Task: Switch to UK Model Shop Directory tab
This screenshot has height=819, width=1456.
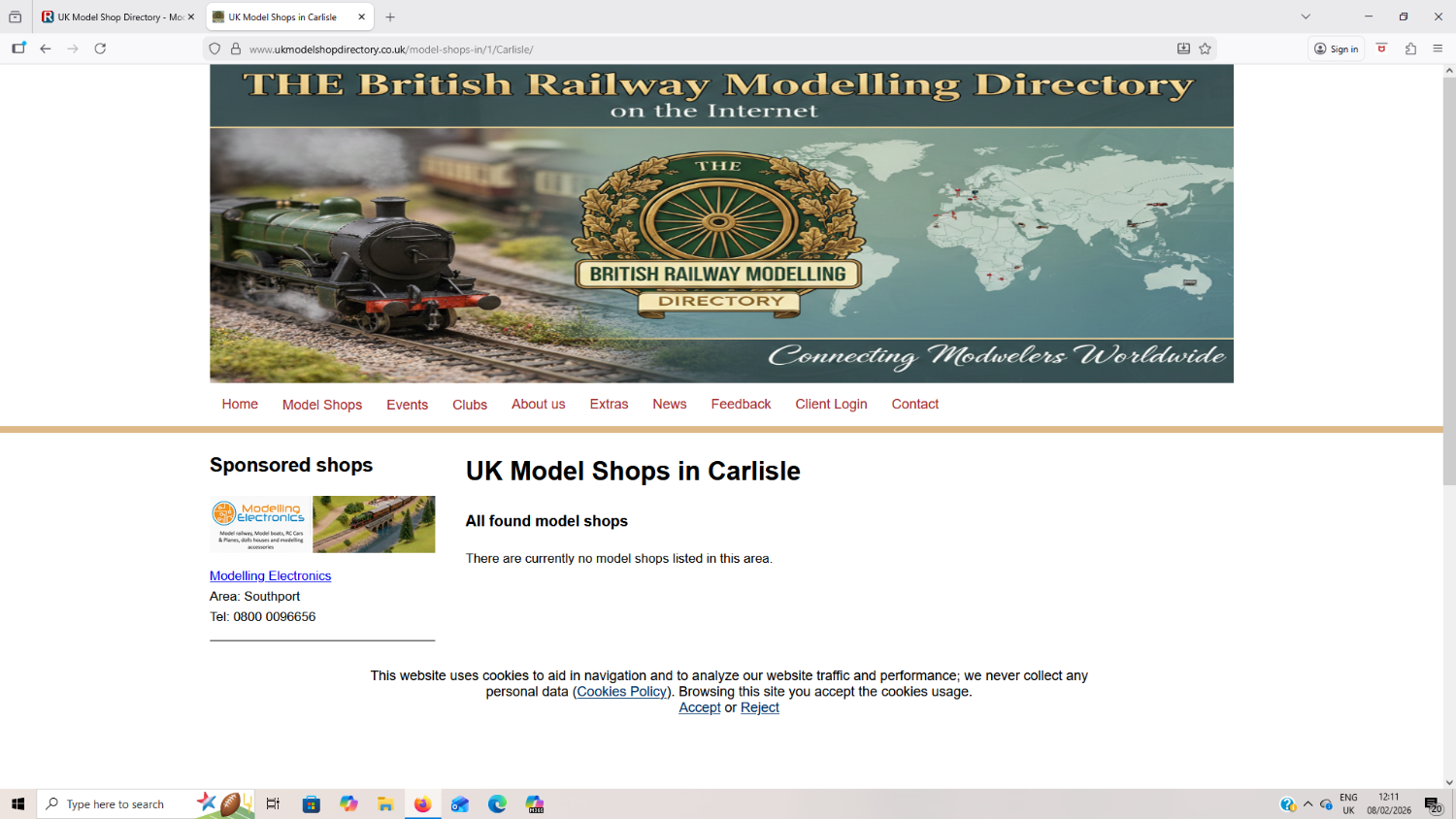Action: point(117,16)
